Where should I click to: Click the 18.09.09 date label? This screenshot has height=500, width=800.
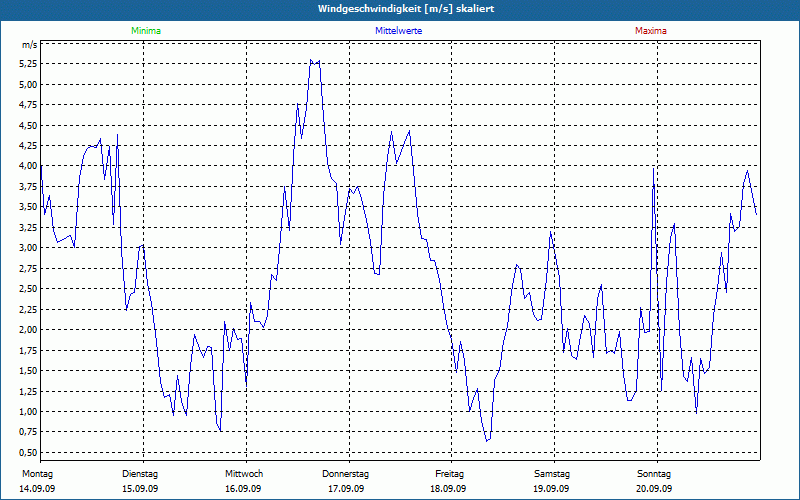(x=448, y=489)
